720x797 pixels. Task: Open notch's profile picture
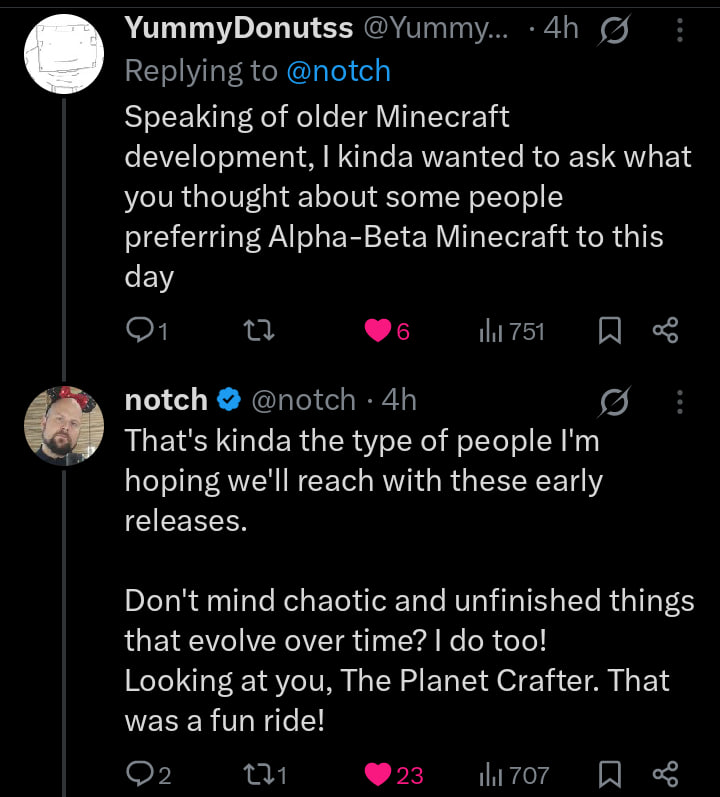click(x=63, y=425)
